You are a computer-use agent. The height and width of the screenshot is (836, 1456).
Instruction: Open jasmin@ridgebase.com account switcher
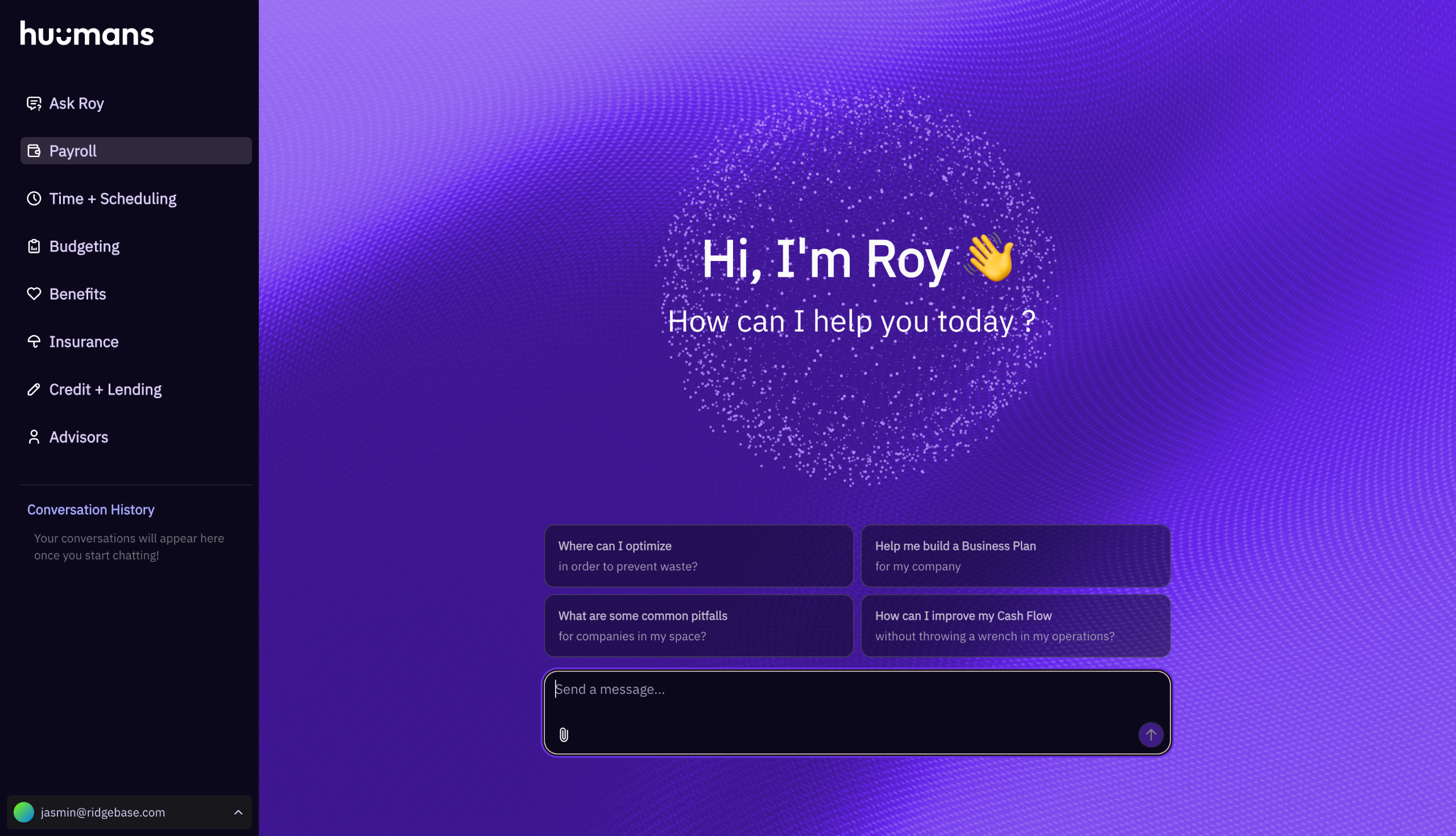point(104,812)
